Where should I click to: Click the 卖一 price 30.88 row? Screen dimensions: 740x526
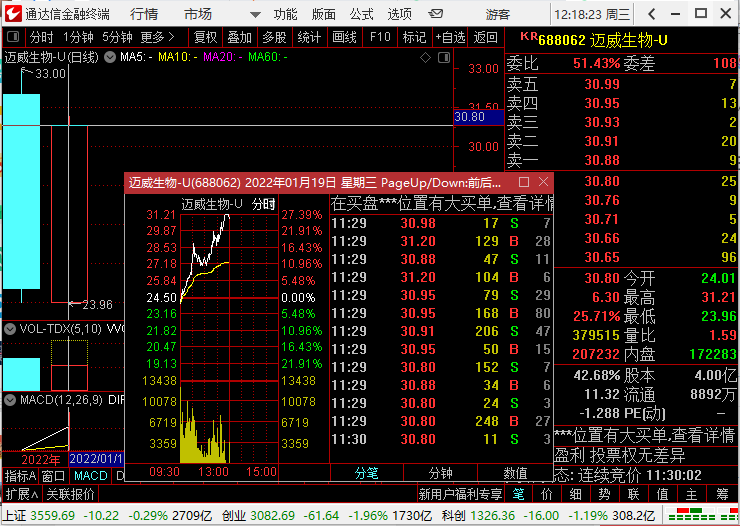click(622, 160)
